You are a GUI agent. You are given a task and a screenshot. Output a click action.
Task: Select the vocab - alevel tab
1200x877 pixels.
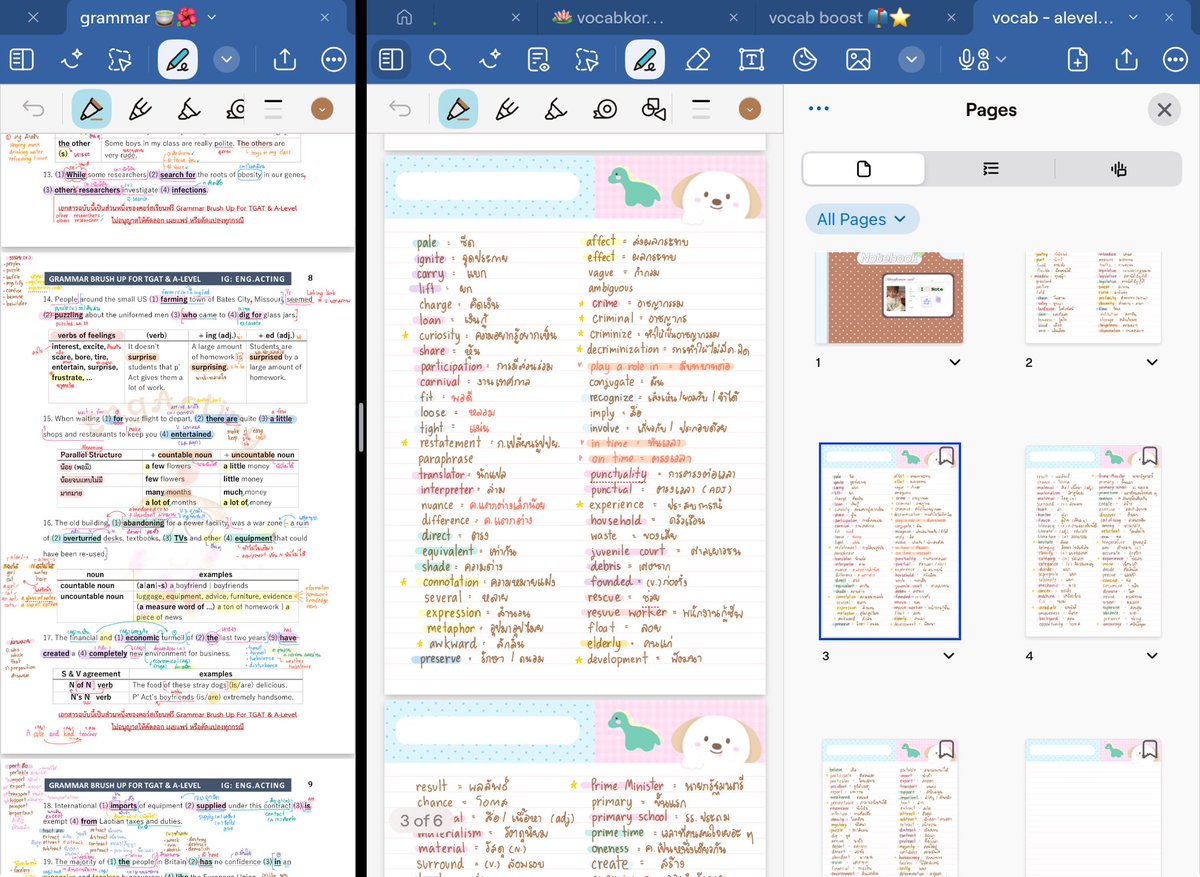pos(1052,18)
